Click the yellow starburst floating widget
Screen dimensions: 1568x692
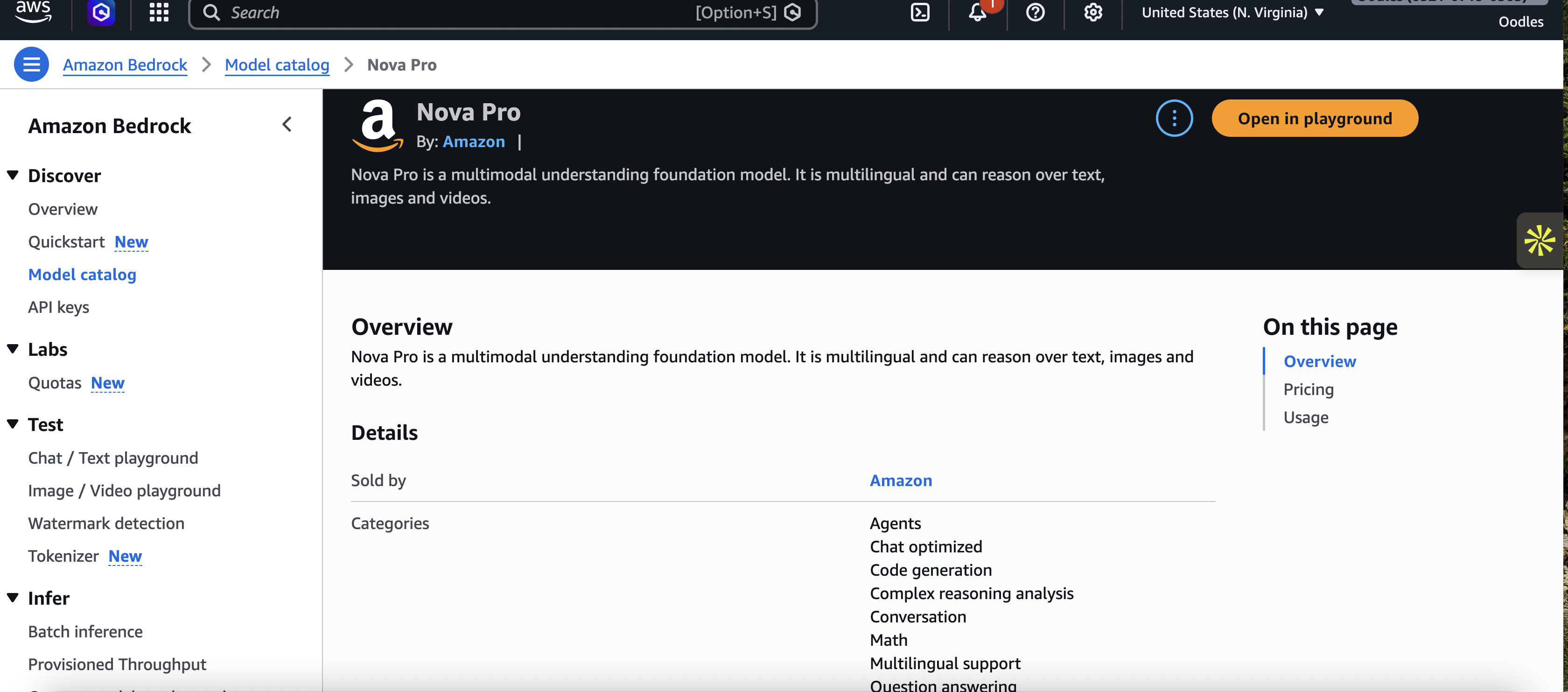1540,240
